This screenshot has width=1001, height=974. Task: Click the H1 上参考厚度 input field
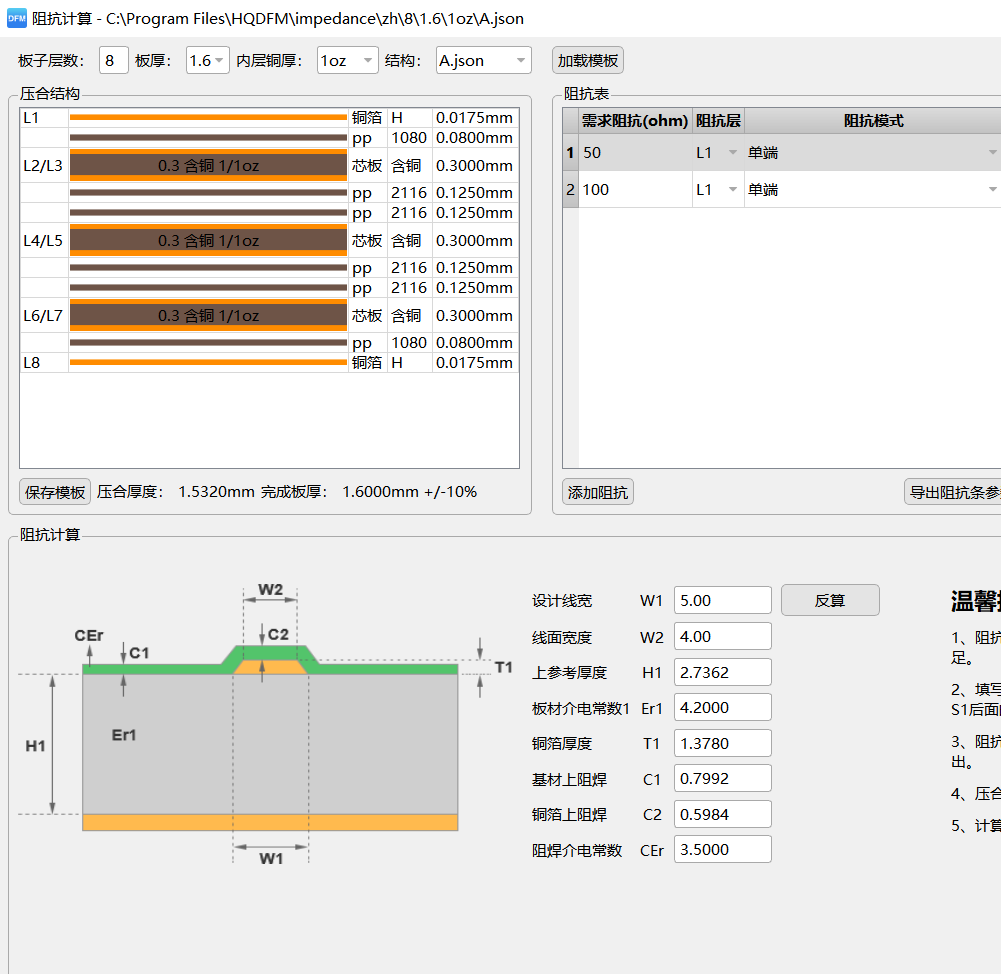coord(722,672)
